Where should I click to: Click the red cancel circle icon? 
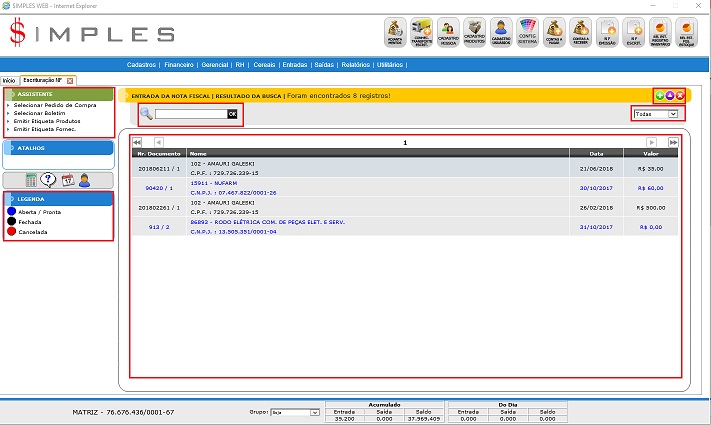[680, 95]
